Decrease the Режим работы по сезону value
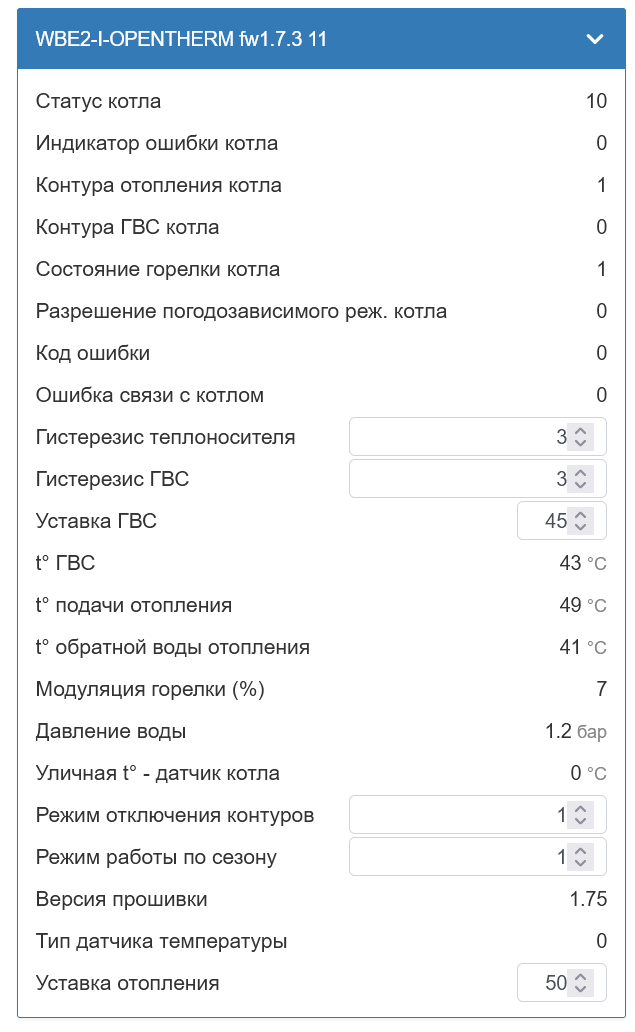Viewport: 635px width, 1032px height. 581,863
